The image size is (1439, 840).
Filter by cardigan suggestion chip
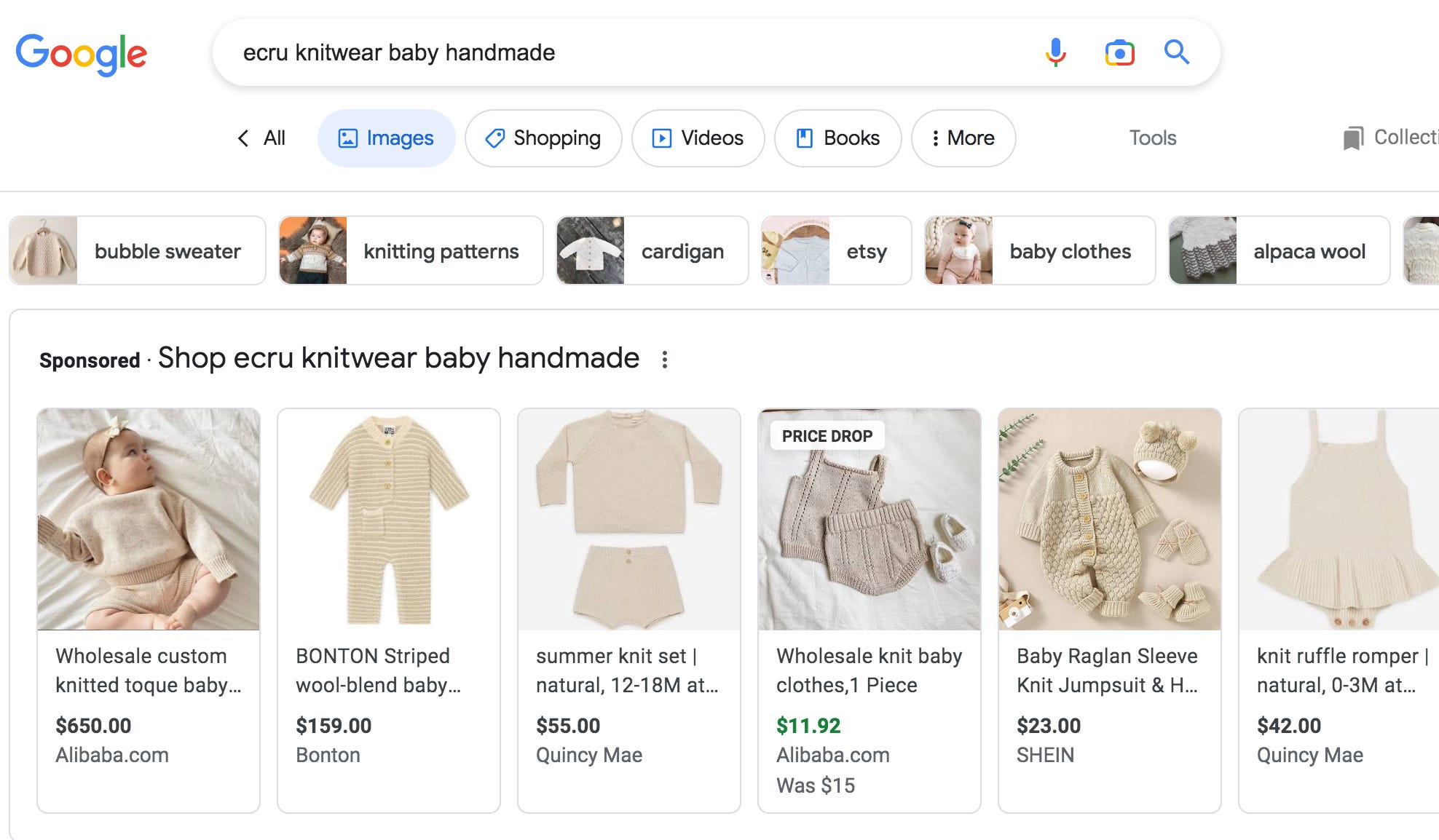coord(653,250)
